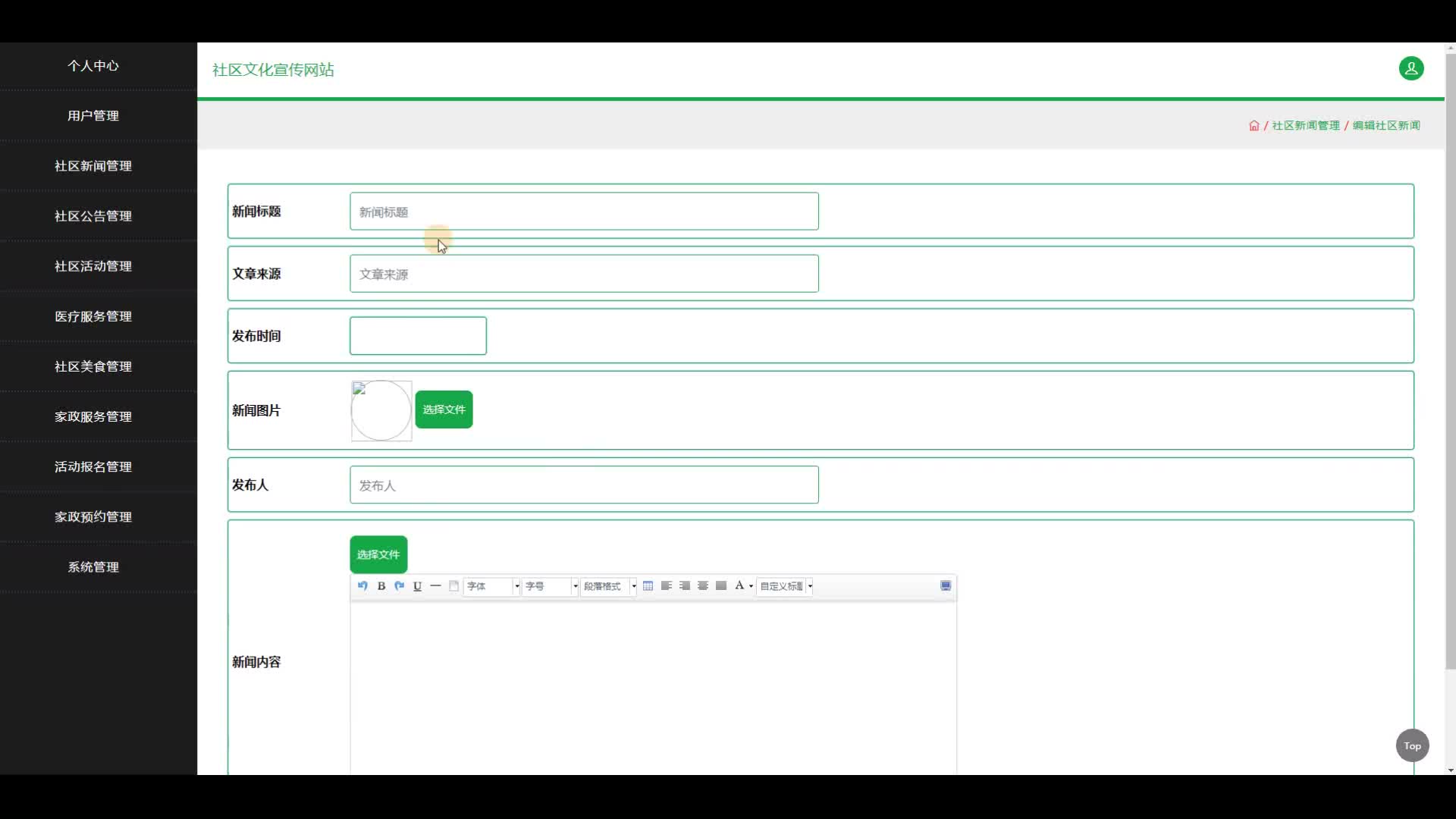The width and height of the screenshot is (1456, 819).
Task: Open 社区新闻管理 in the sidebar
Action: click(x=93, y=166)
